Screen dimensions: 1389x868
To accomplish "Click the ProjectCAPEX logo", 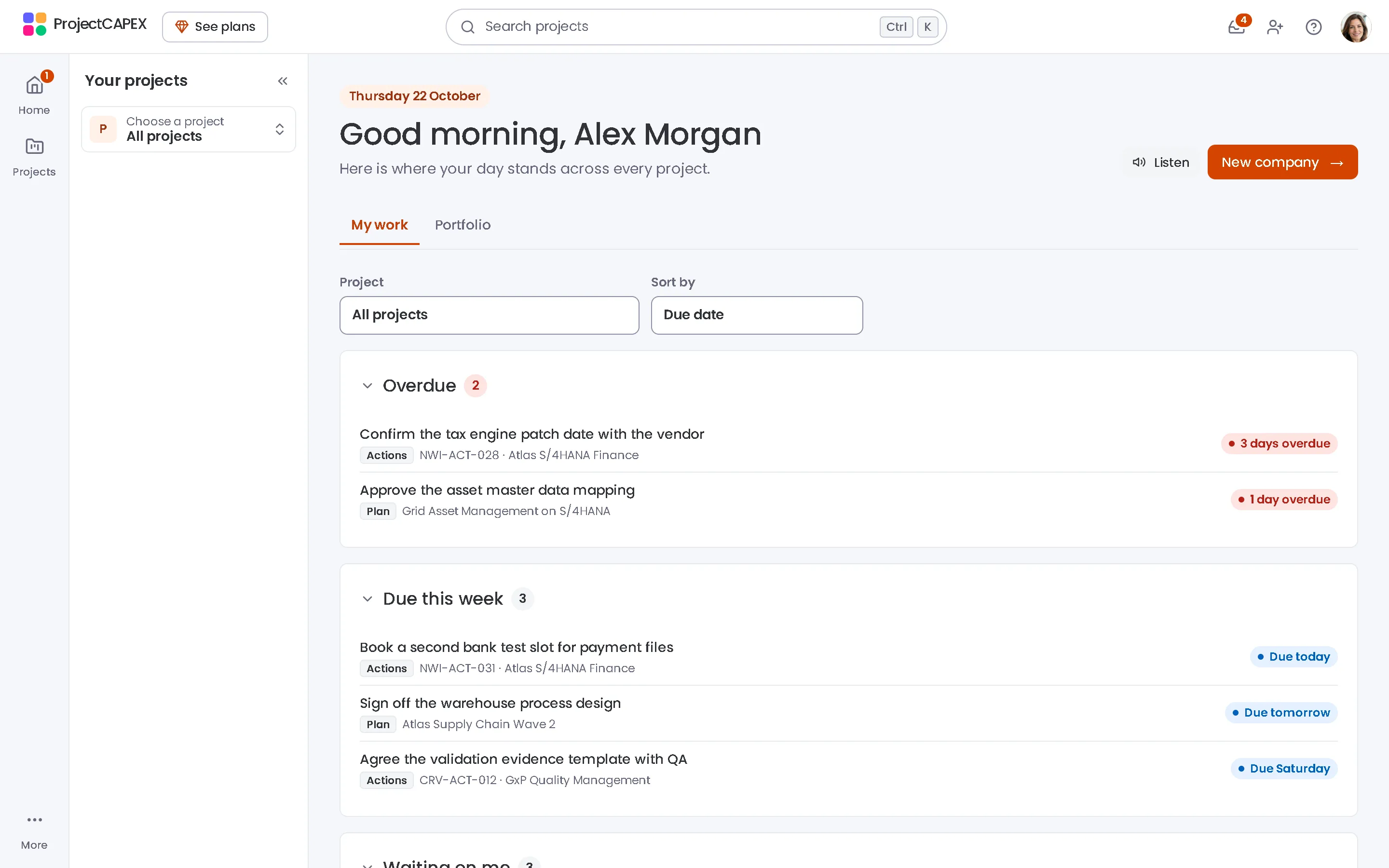I will pos(84,24).
